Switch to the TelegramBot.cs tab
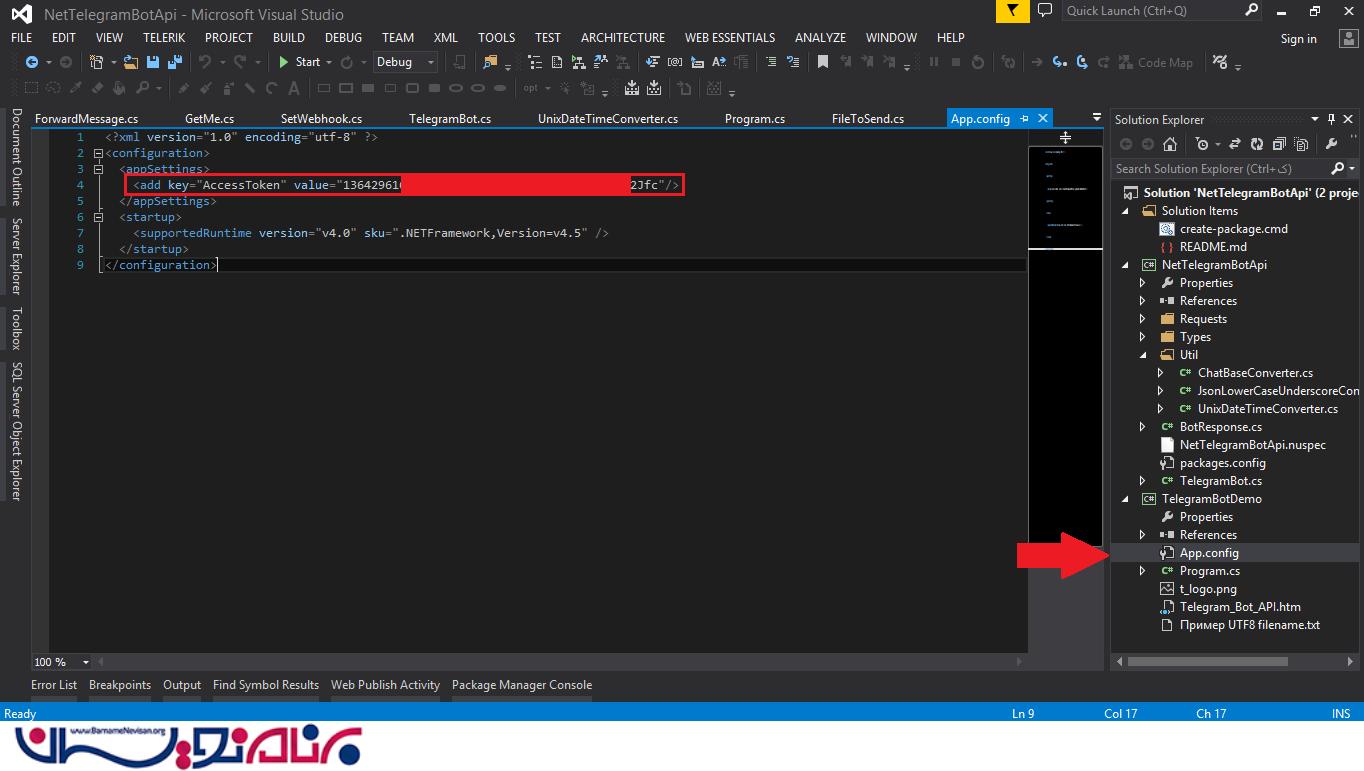 pyautogui.click(x=450, y=119)
